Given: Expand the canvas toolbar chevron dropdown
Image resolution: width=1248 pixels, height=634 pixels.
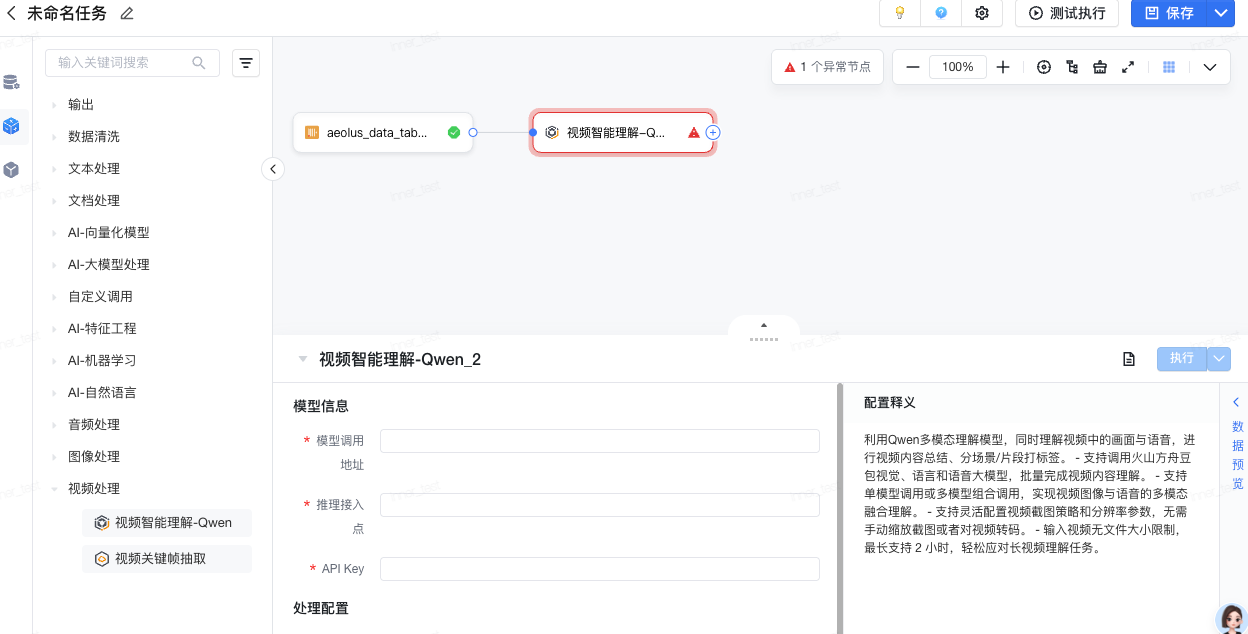Looking at the screenshot, I should pyautogui.click(x=1210, y=67).
